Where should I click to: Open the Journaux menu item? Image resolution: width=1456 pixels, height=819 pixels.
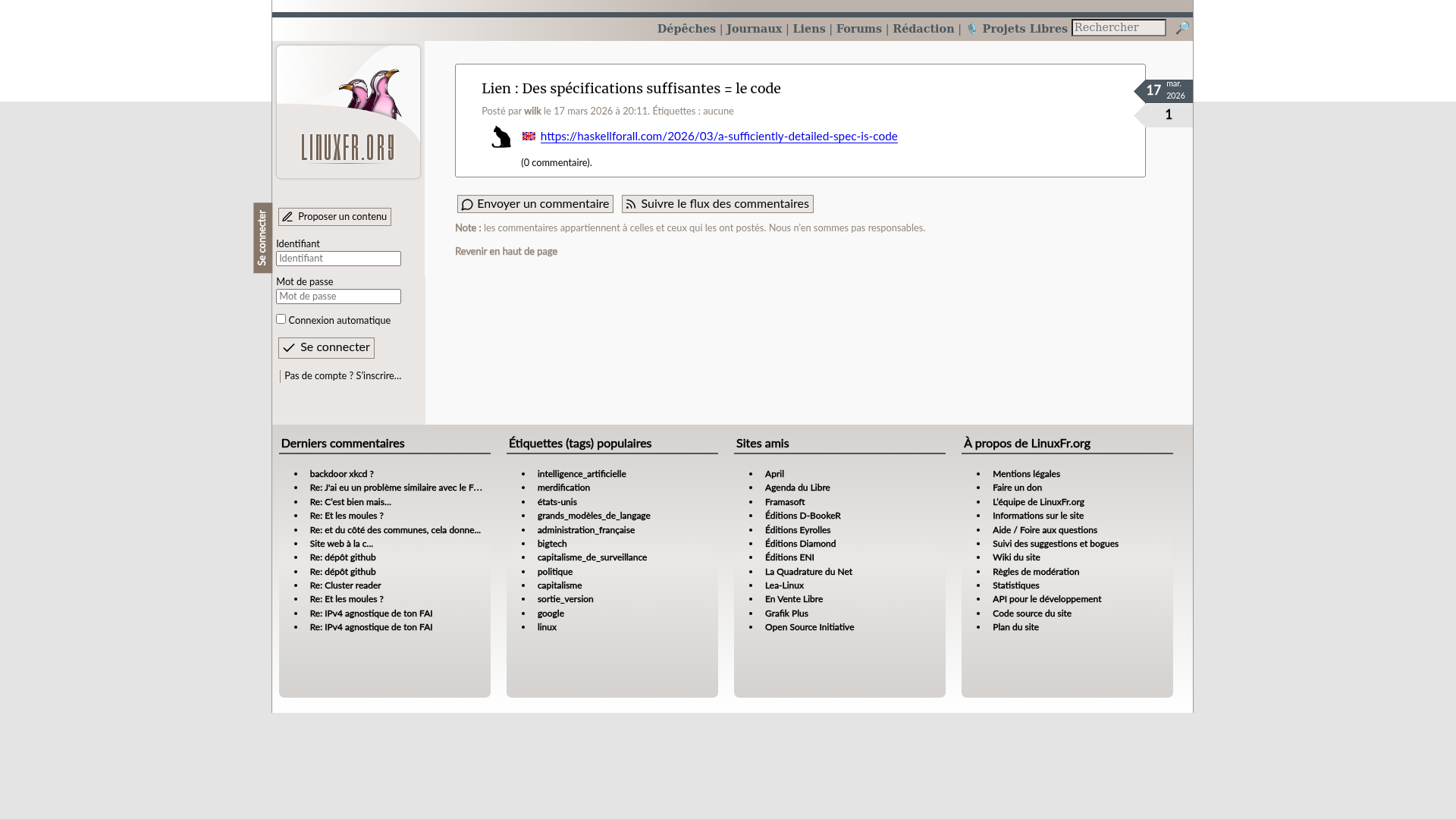tap(753, 29)
